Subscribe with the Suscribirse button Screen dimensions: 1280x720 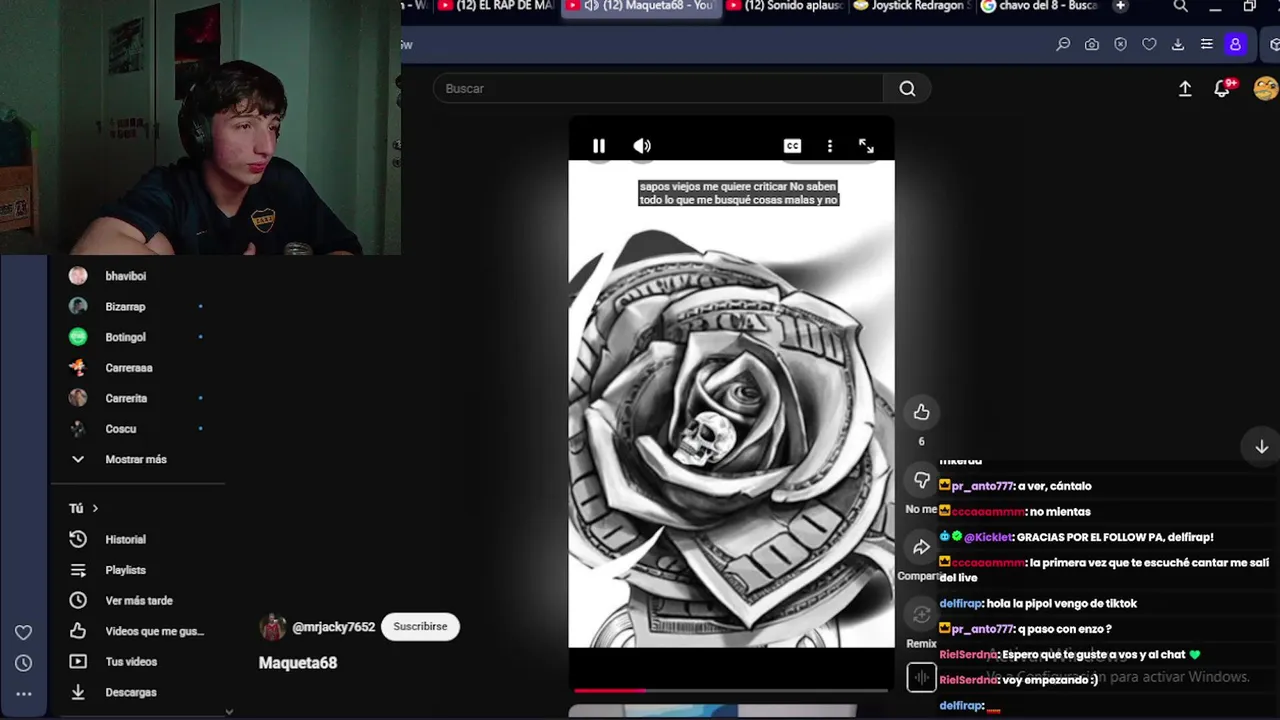click(420, 627)
